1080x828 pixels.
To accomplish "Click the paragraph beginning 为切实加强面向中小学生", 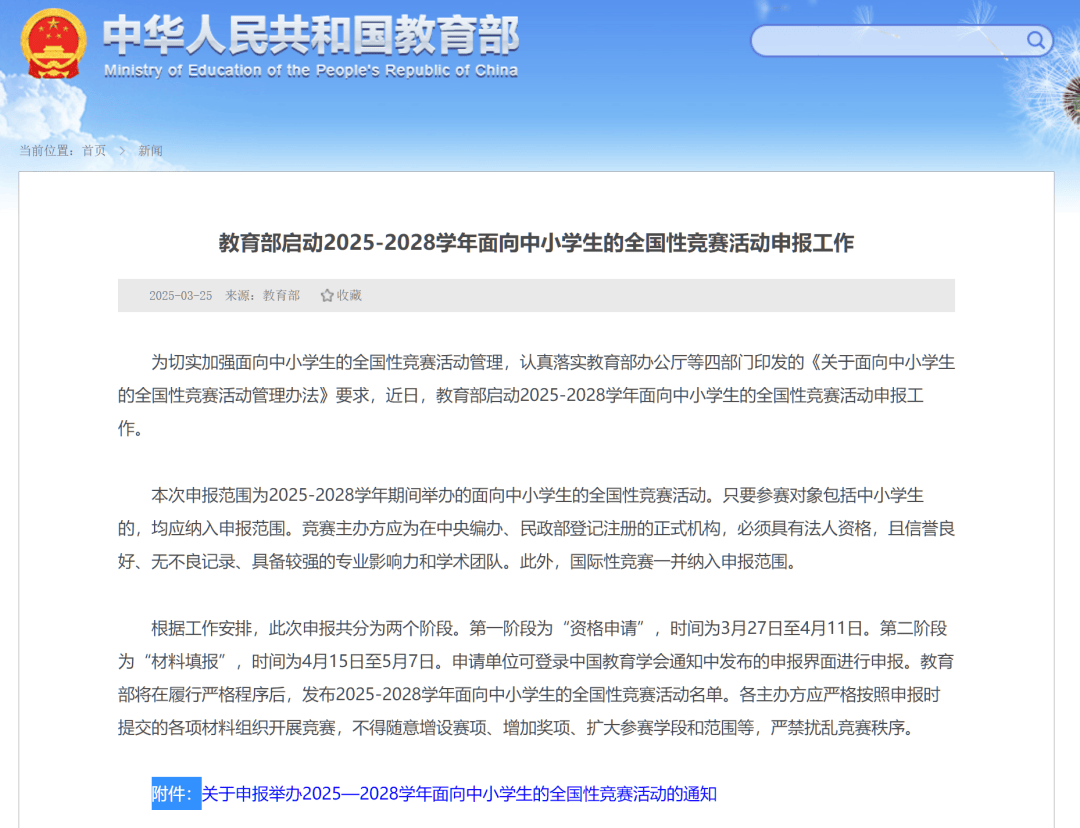I will tap(536, 395).
